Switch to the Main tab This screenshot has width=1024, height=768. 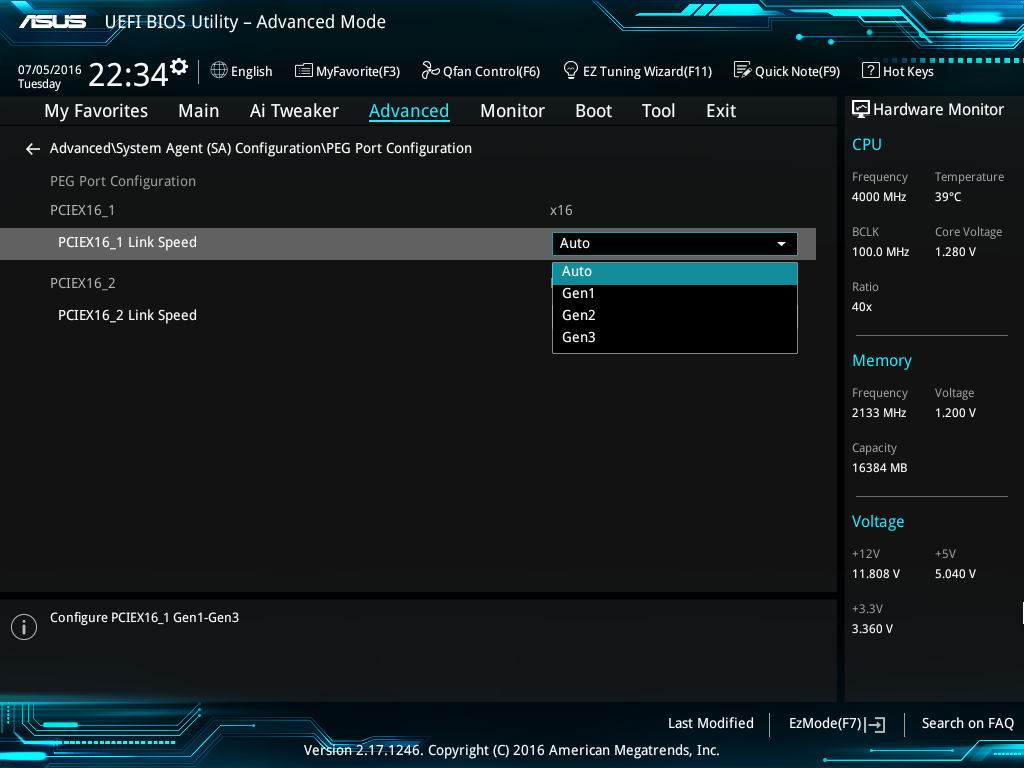[199, 111]
